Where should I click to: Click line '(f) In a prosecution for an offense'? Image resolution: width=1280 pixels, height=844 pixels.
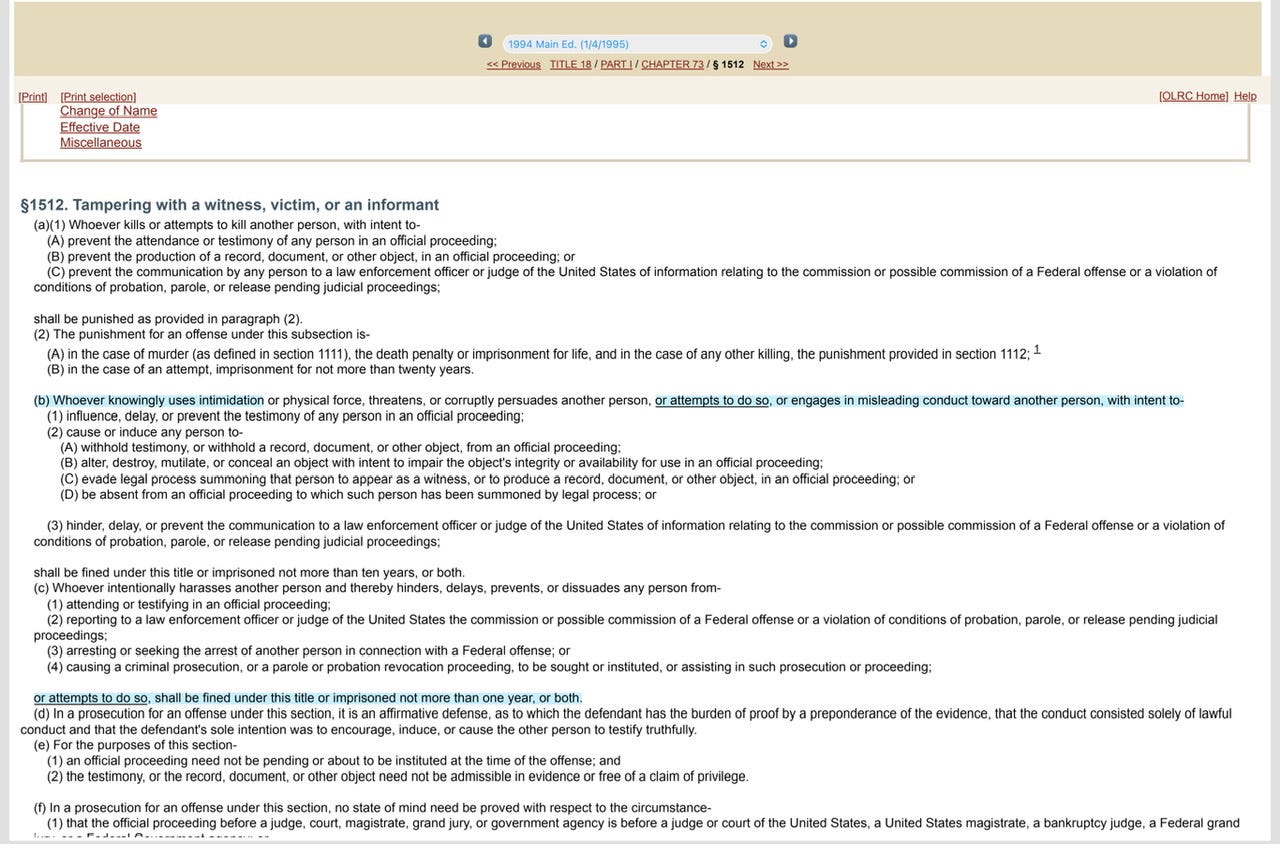point(372,808)
